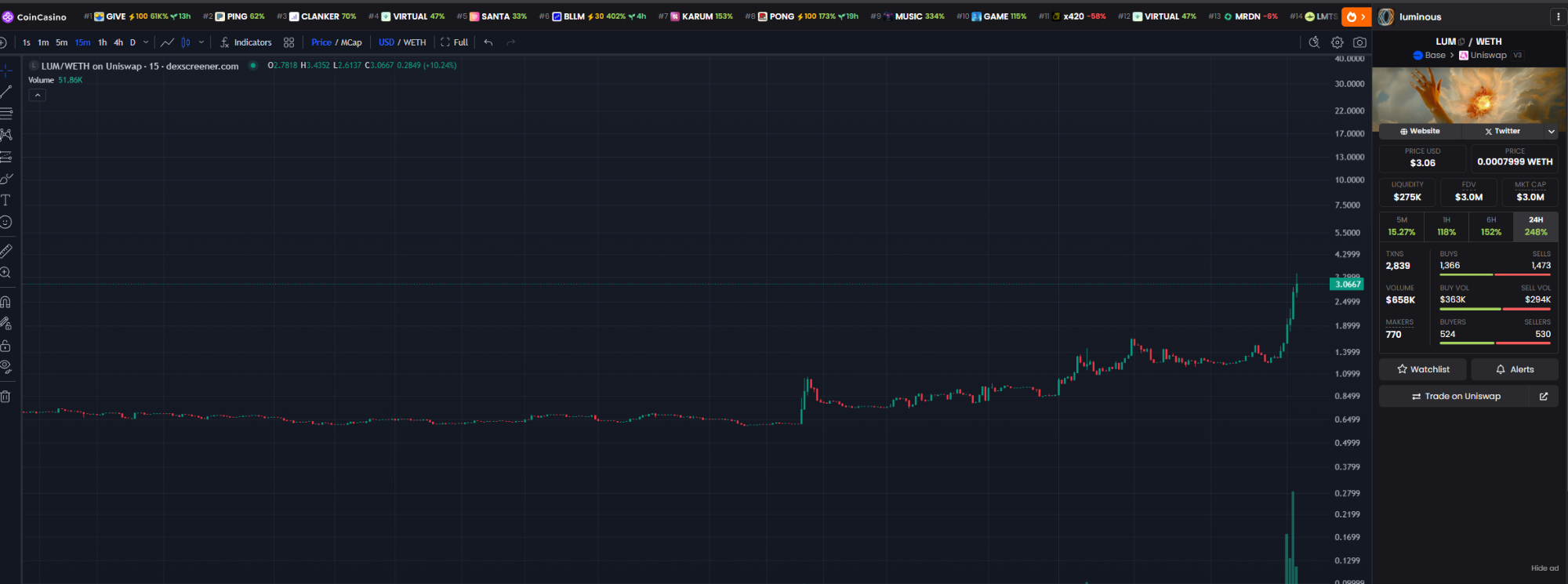This screenshot has height=584, width=1568.
Task: Switch chart denomination to USD
Action: point(387,42)
